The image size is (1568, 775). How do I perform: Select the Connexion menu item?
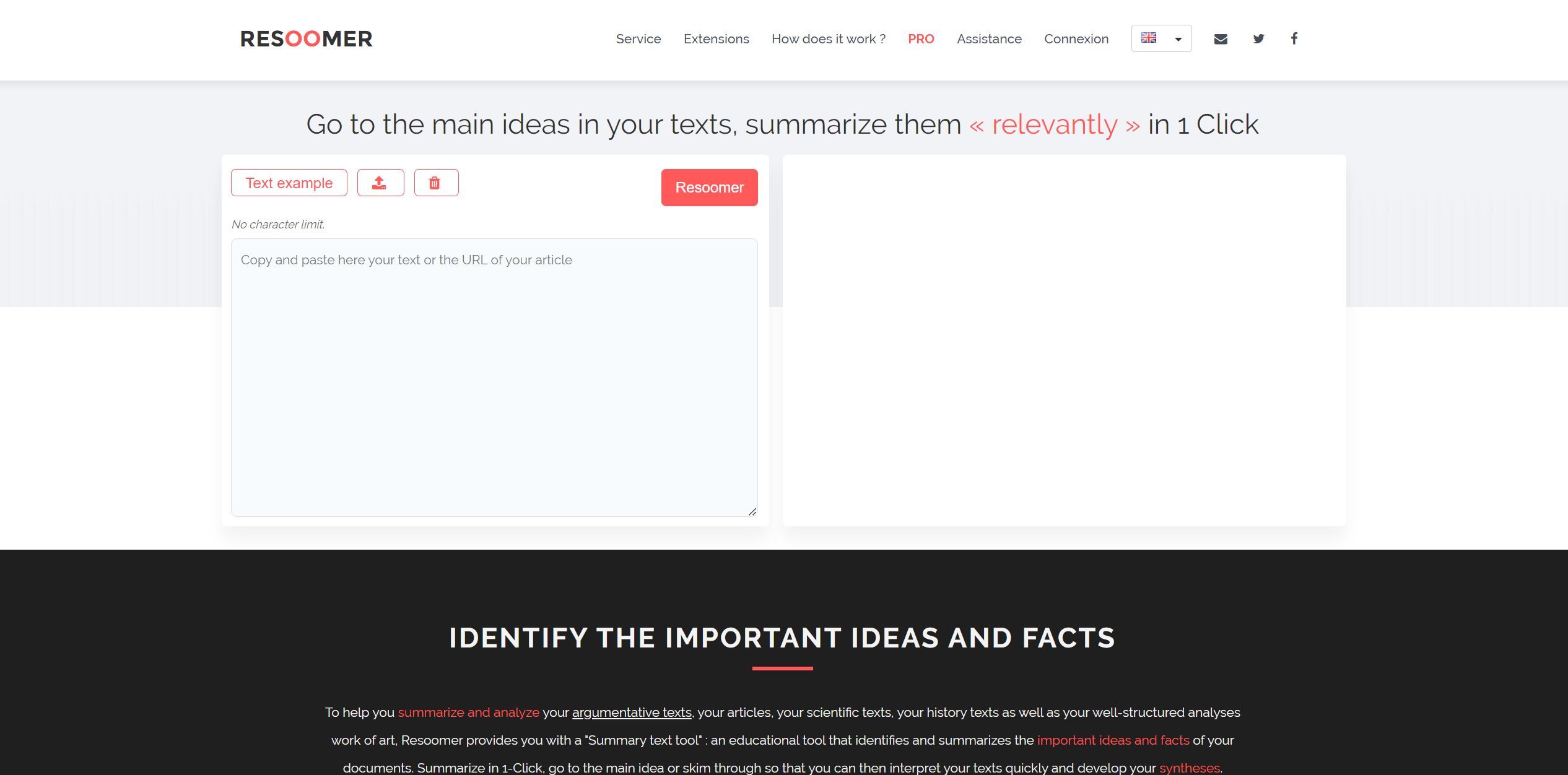pyautogui.click(x=1076, y=38)
